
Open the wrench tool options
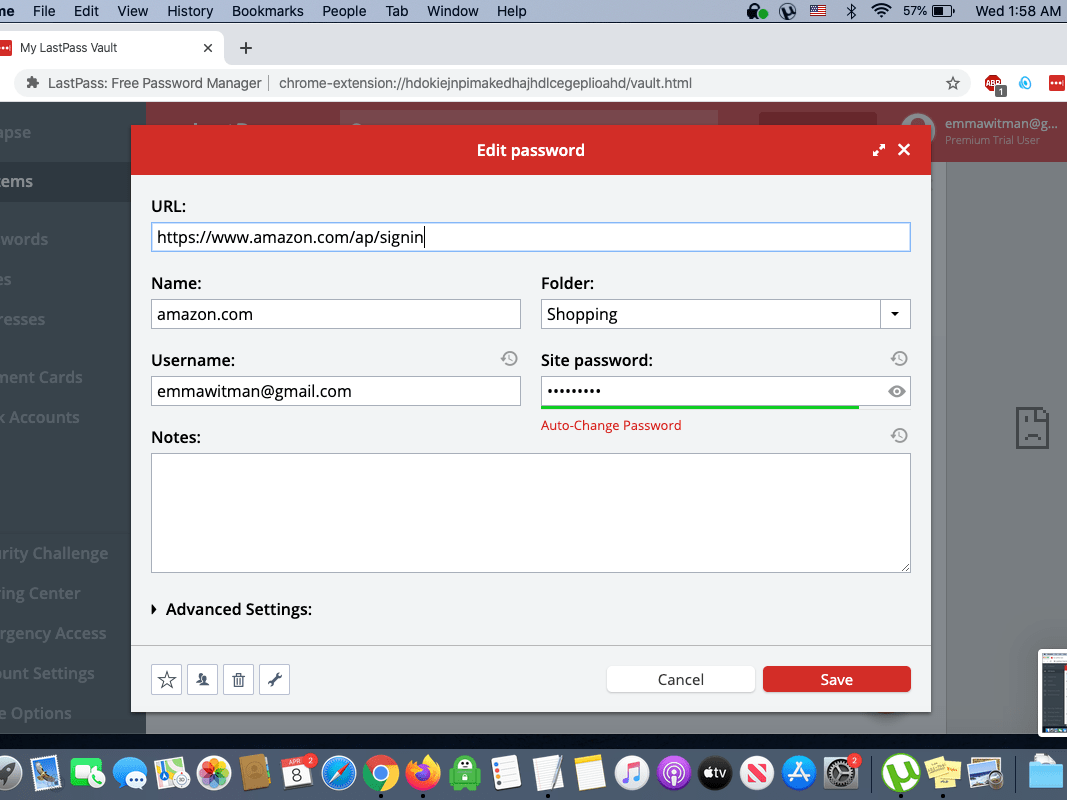coord(274,679)
